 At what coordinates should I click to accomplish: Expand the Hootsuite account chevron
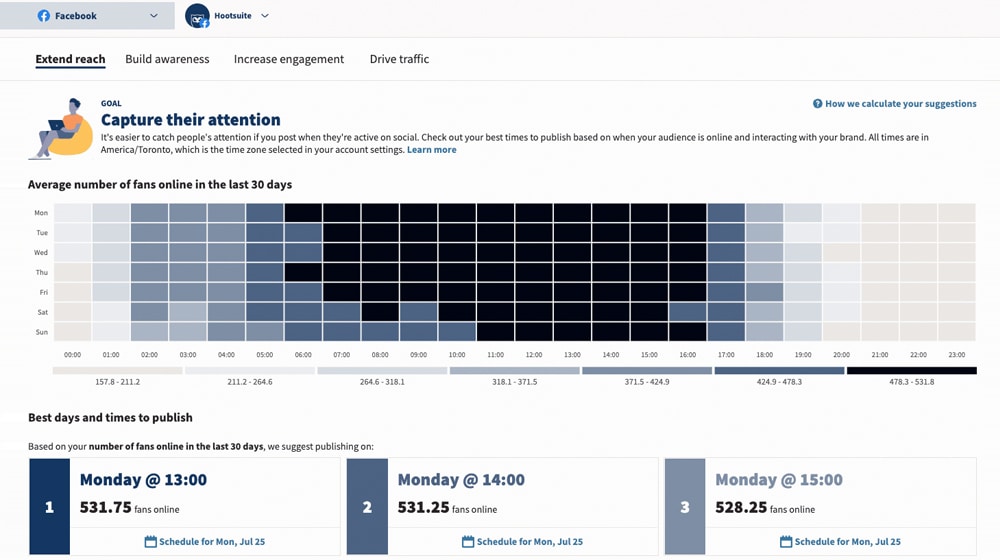(x=265, y=16)
